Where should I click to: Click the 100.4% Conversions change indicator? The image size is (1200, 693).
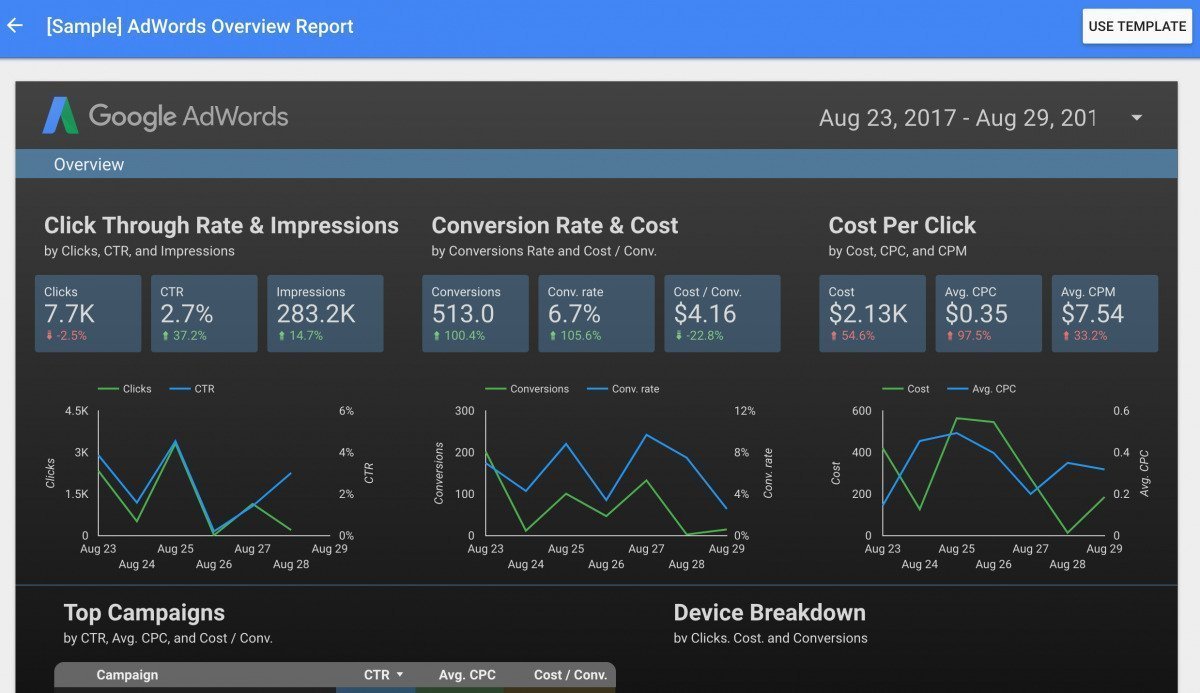point(458,336)
